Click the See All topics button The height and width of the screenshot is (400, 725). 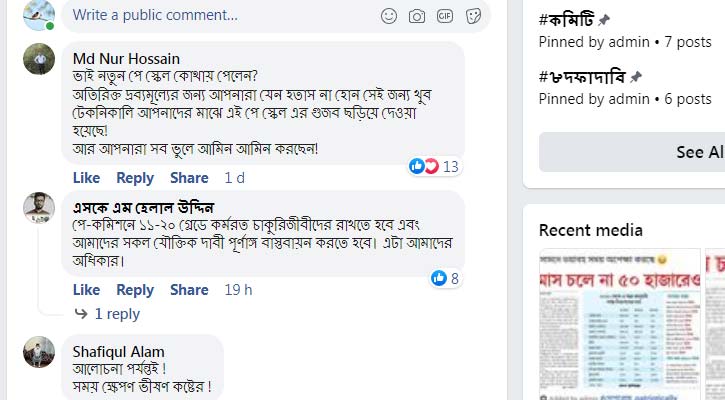point(698,152)
